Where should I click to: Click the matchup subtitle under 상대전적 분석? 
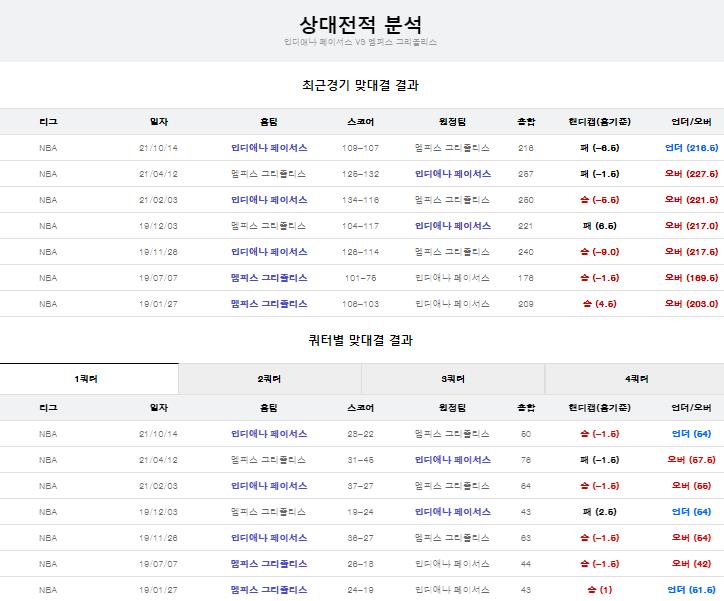click(x=360, y=42)
